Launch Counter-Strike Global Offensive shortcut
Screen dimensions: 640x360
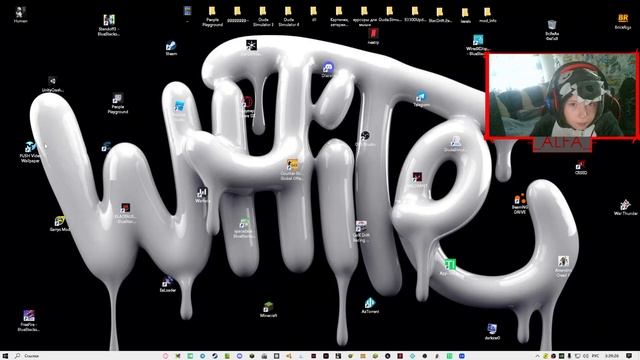pyautogui.click(x=291, y=169)
